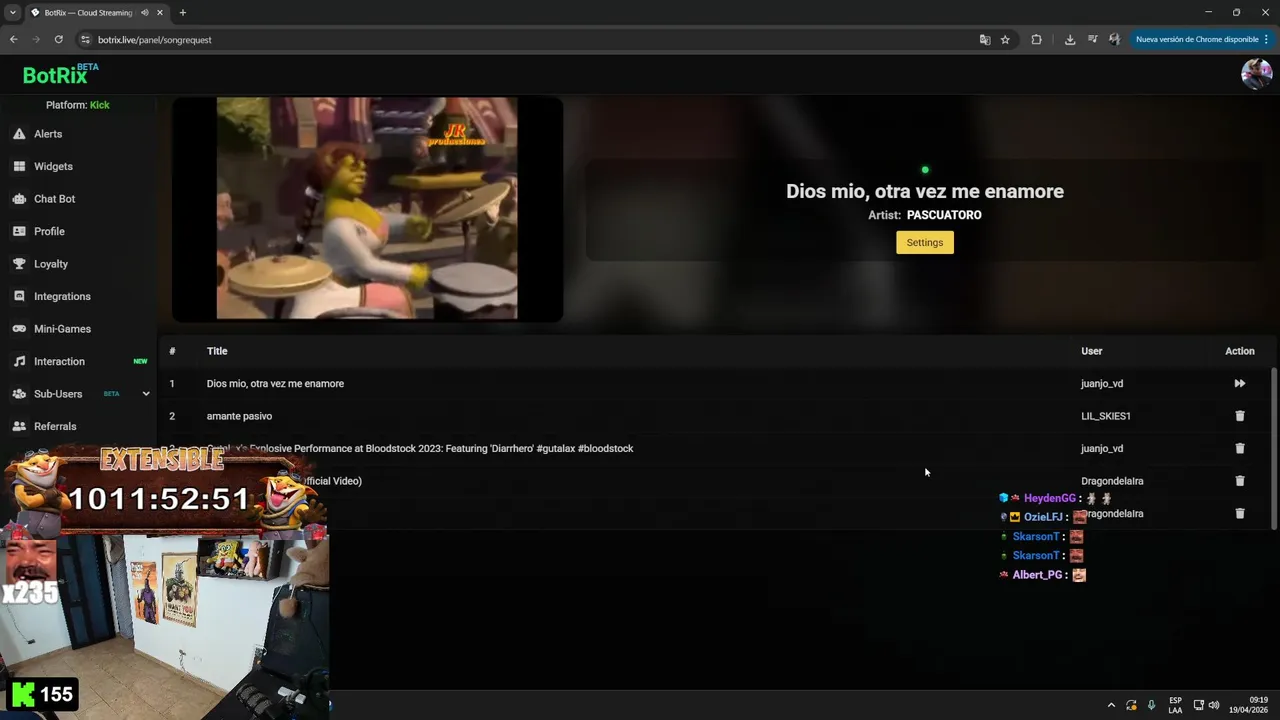Click the taskbar volume speaker icon
This screenshot has width=1280, height=720.
[x=1214, y=705]
